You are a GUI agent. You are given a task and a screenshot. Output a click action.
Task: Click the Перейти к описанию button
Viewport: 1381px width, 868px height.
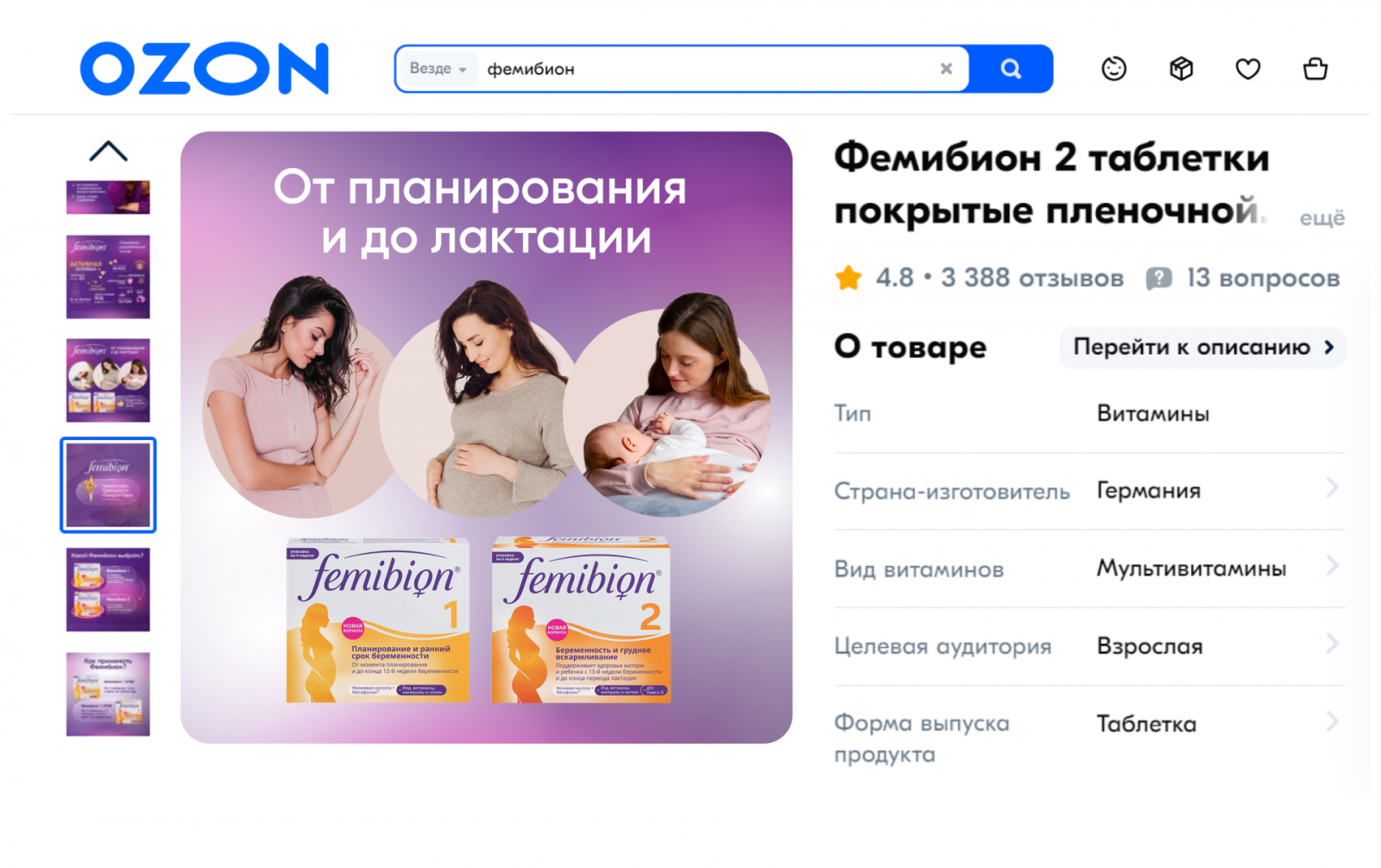pos(1202,348)
